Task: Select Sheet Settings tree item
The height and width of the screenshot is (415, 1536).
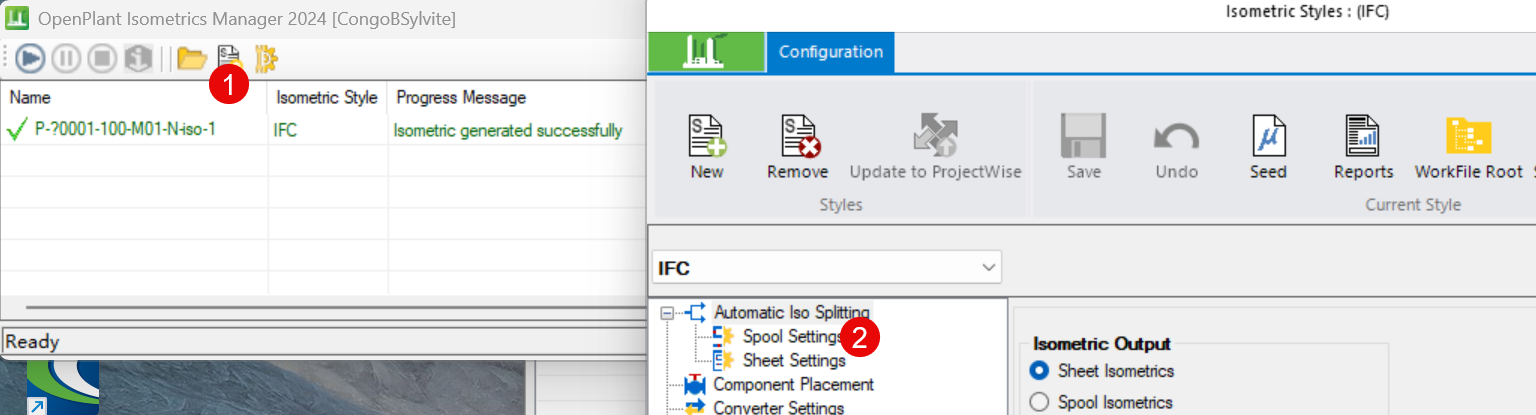Action: pos(794,360)
